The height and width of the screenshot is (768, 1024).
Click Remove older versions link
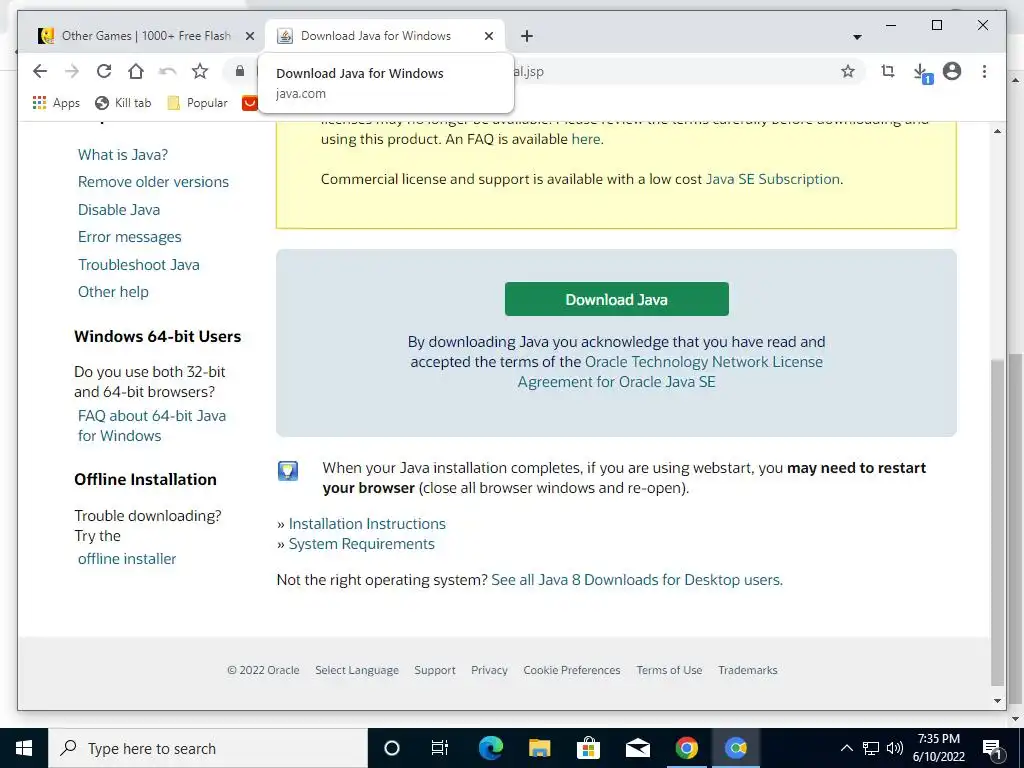153,182
